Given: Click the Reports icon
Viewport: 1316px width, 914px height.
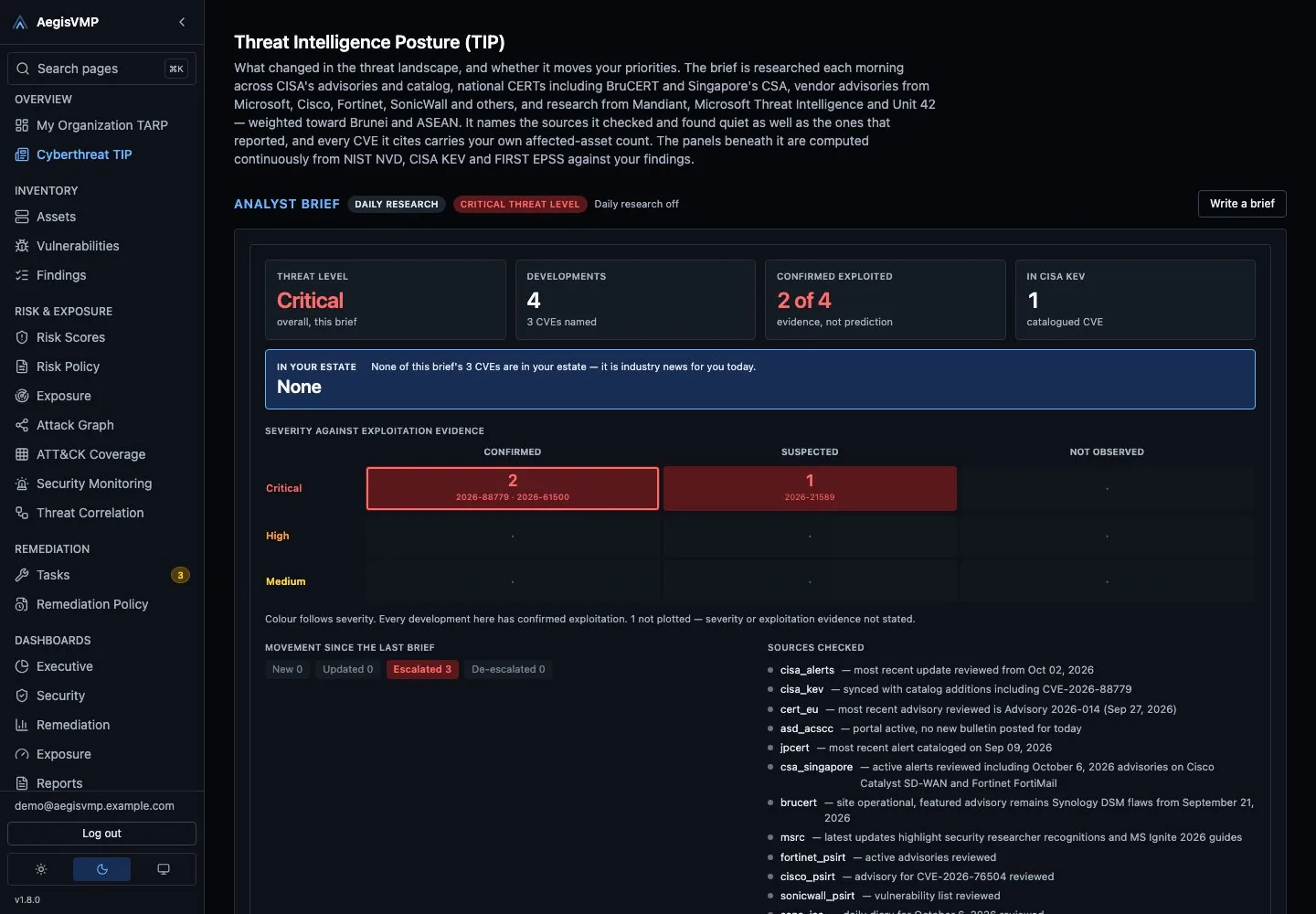Looking at the screenshot, I should pyautogui.click(x=22, y=783).
